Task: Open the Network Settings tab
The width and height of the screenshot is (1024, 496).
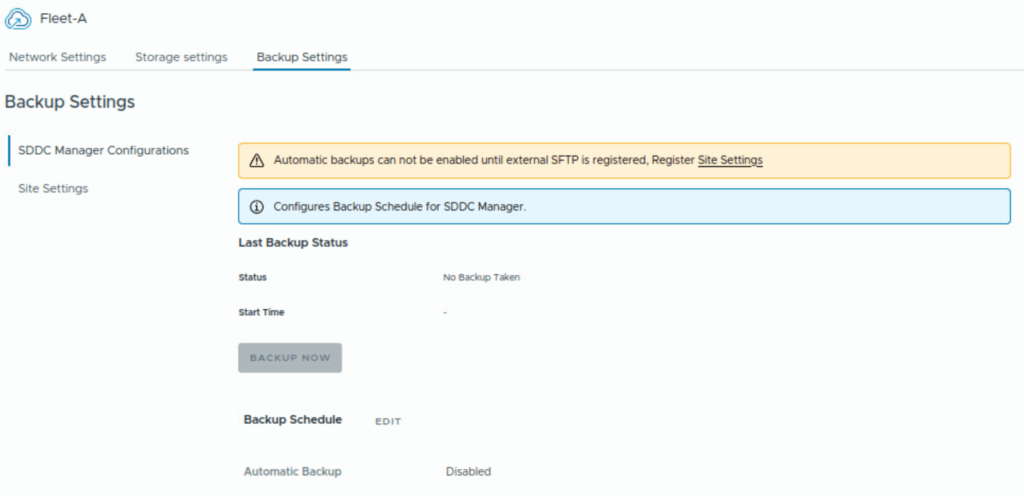Action: 57,57
